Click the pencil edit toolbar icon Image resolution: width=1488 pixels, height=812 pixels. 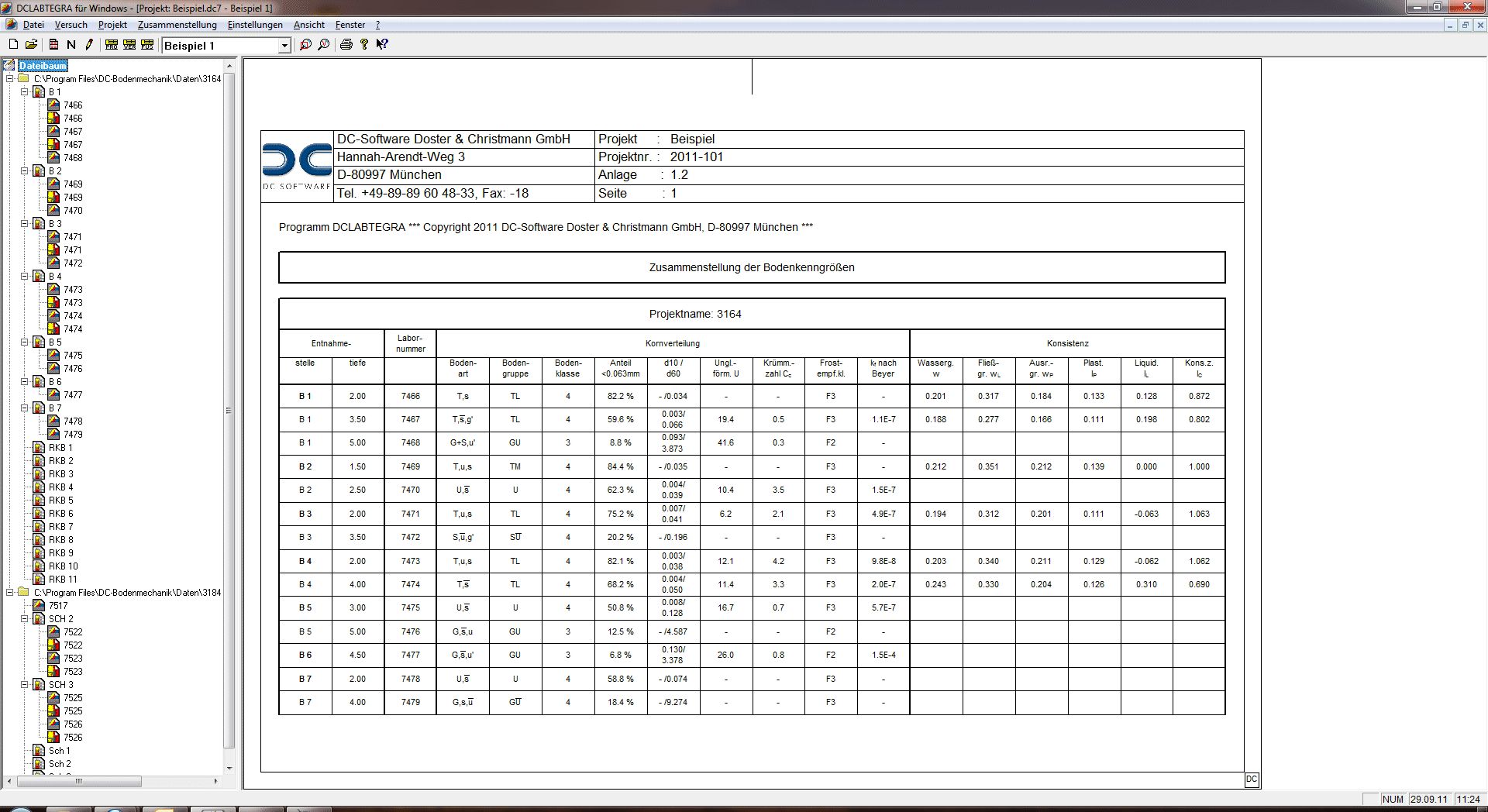point(89,44)
